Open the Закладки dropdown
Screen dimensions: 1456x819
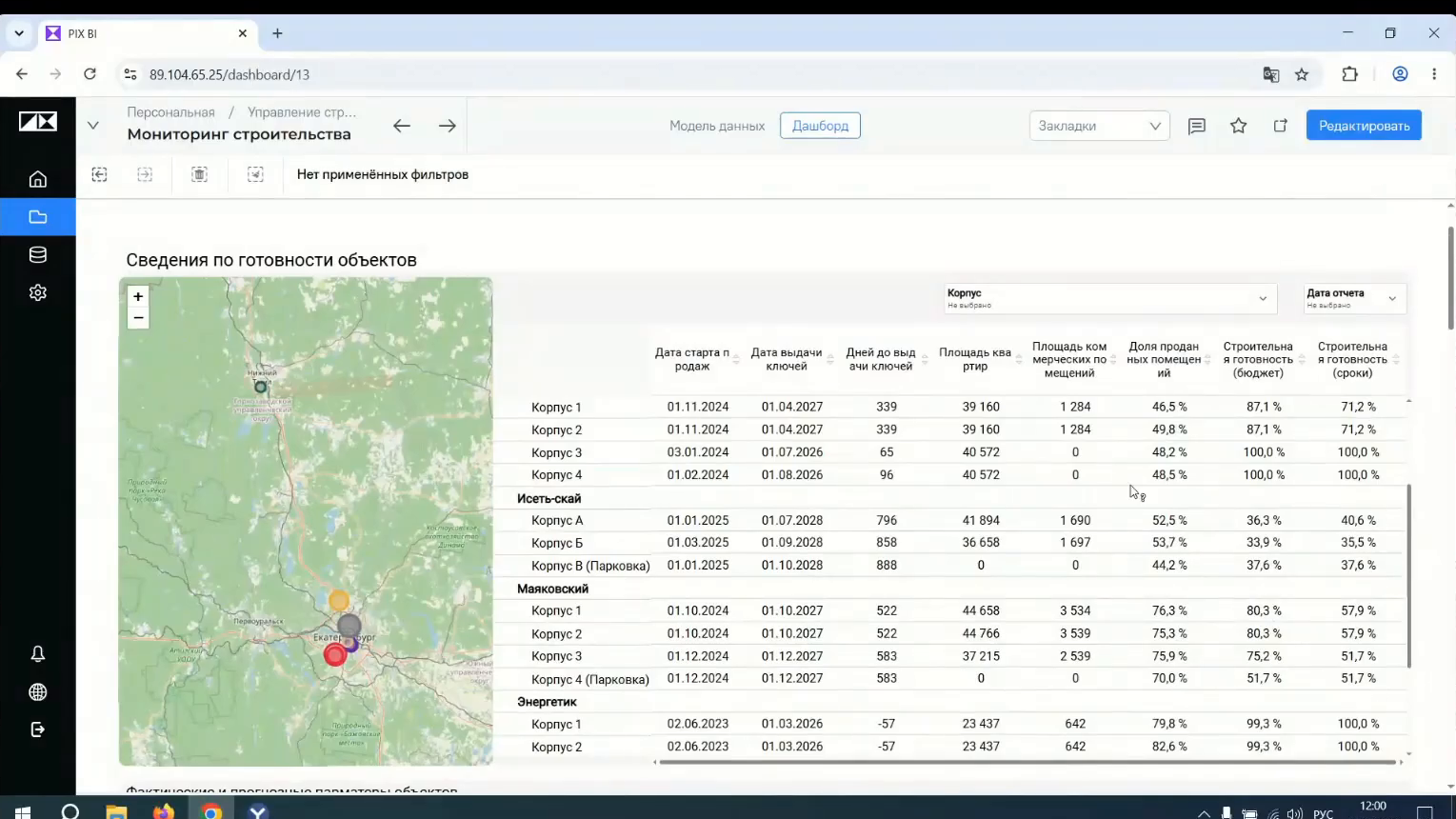(1099, 126)
